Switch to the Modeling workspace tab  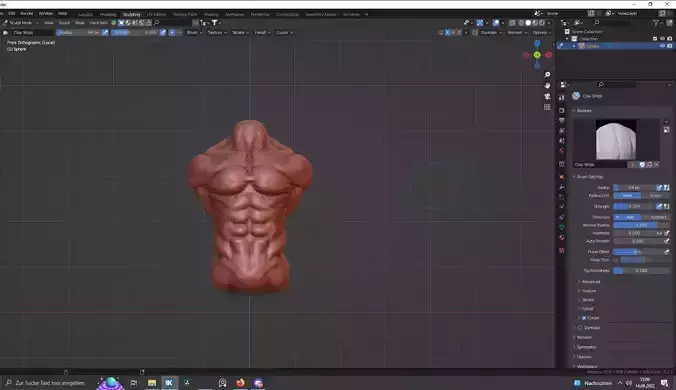[x=108, y=14]
